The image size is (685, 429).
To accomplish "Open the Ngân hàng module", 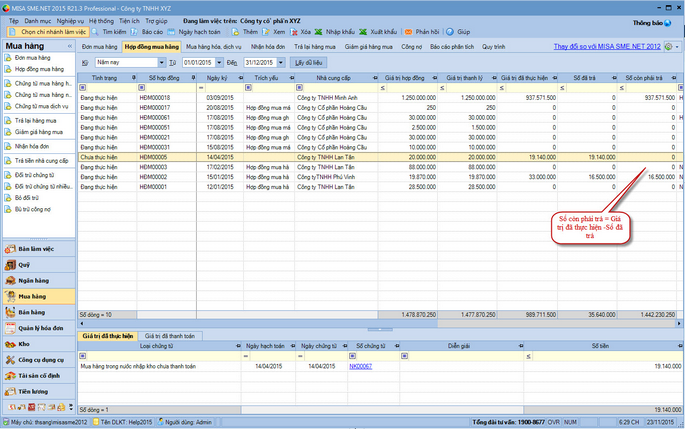I will point(39,280).
